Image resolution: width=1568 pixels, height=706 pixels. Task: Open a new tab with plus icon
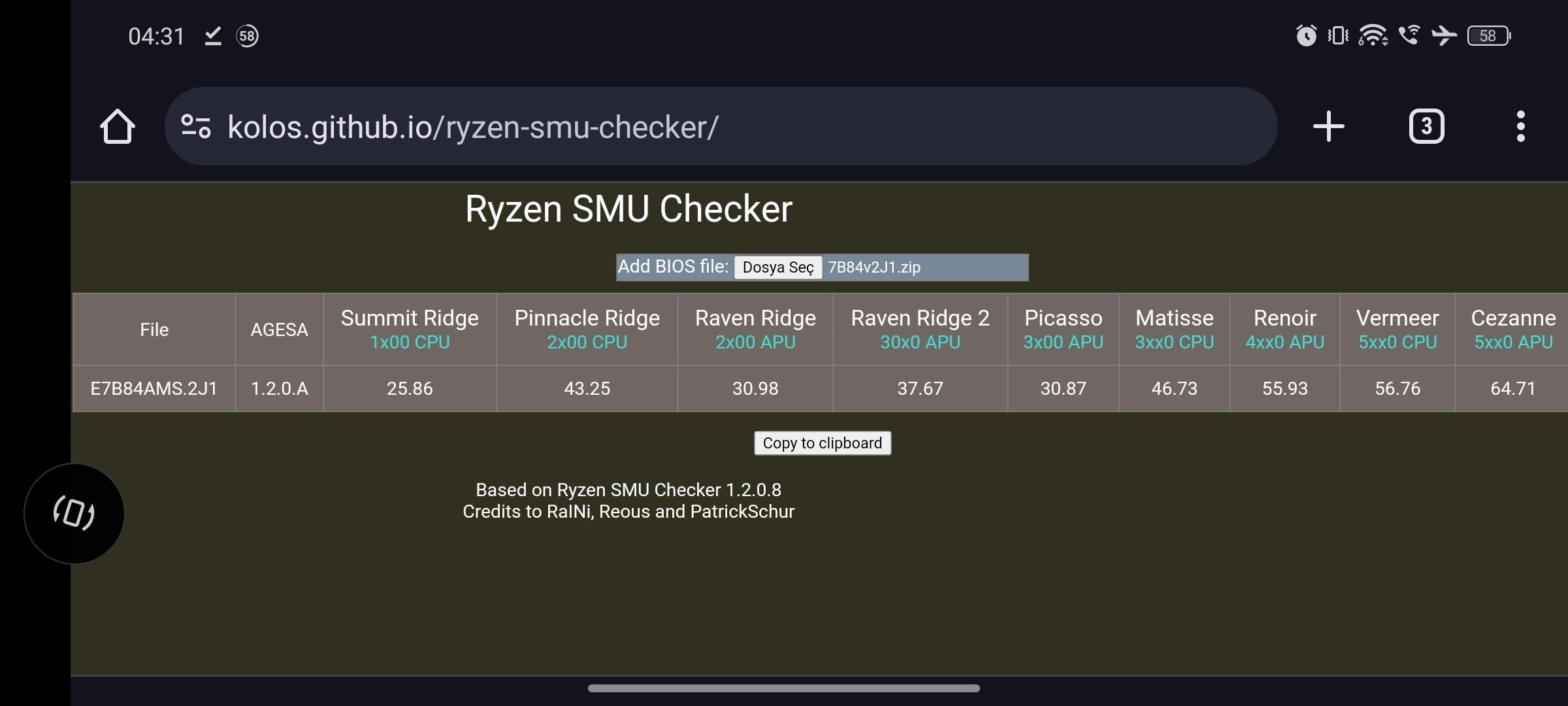point(1328,126)
